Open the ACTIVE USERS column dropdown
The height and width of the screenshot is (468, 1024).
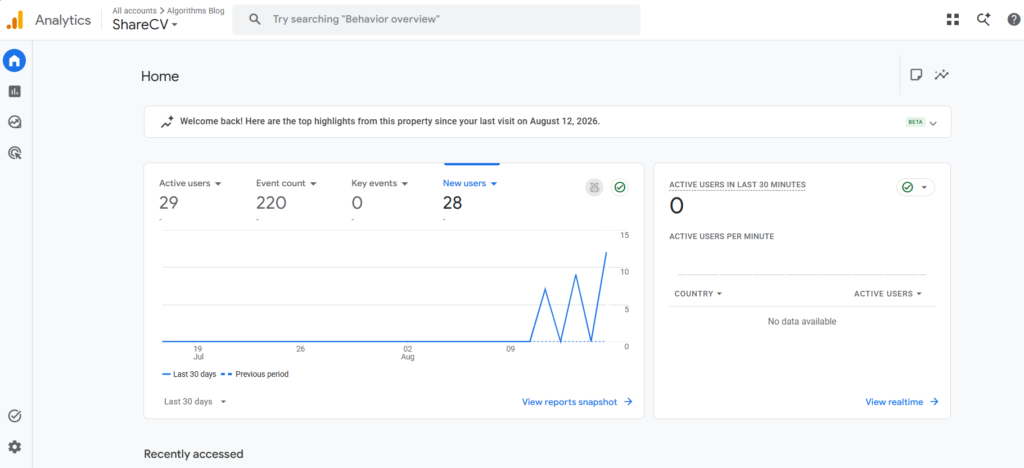(x=888, y=294)
